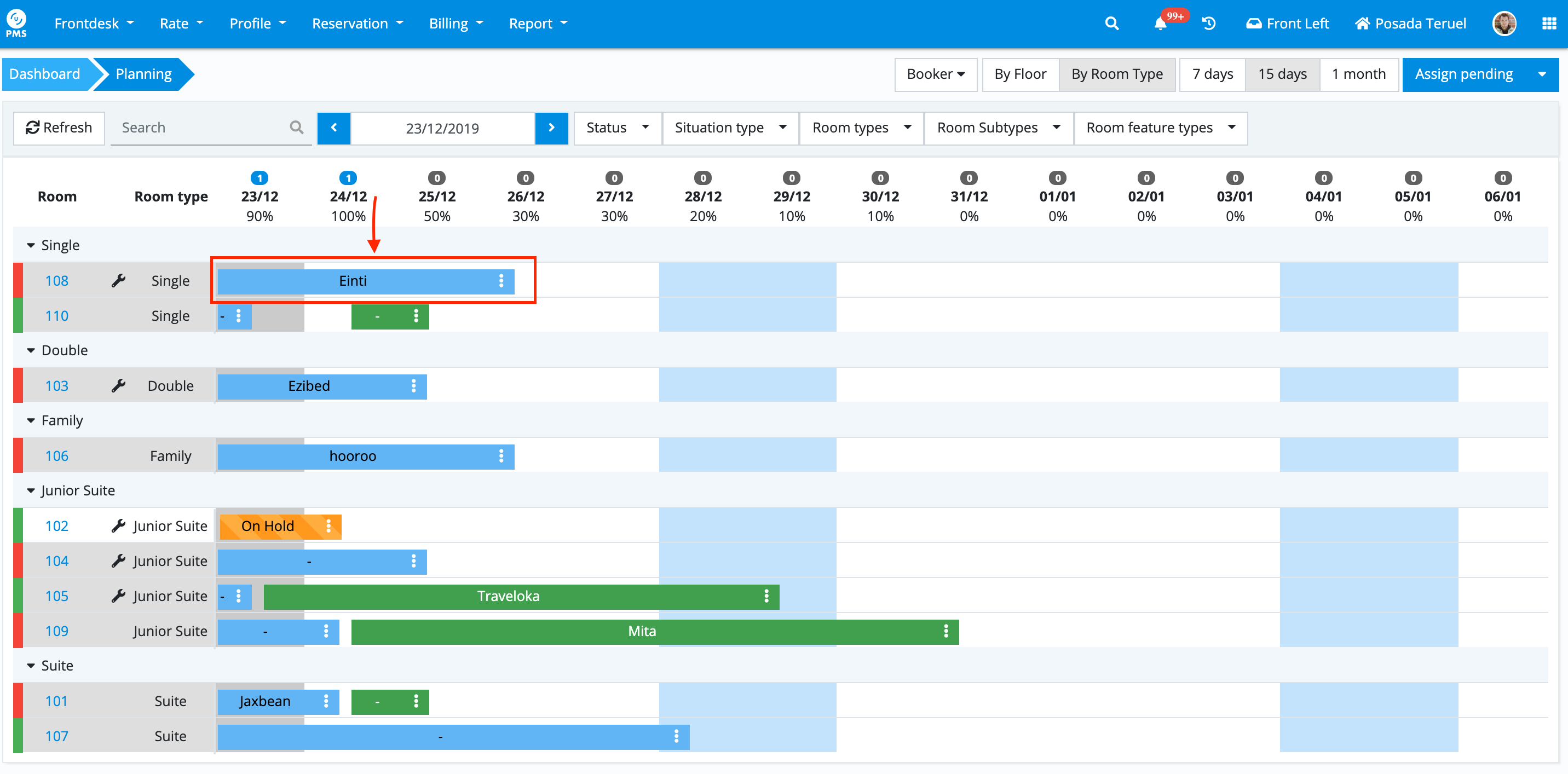The height and width of the screenshot is (774, 1568).
Task: Click the user avatar picture
Action: tap(1504, 24)
